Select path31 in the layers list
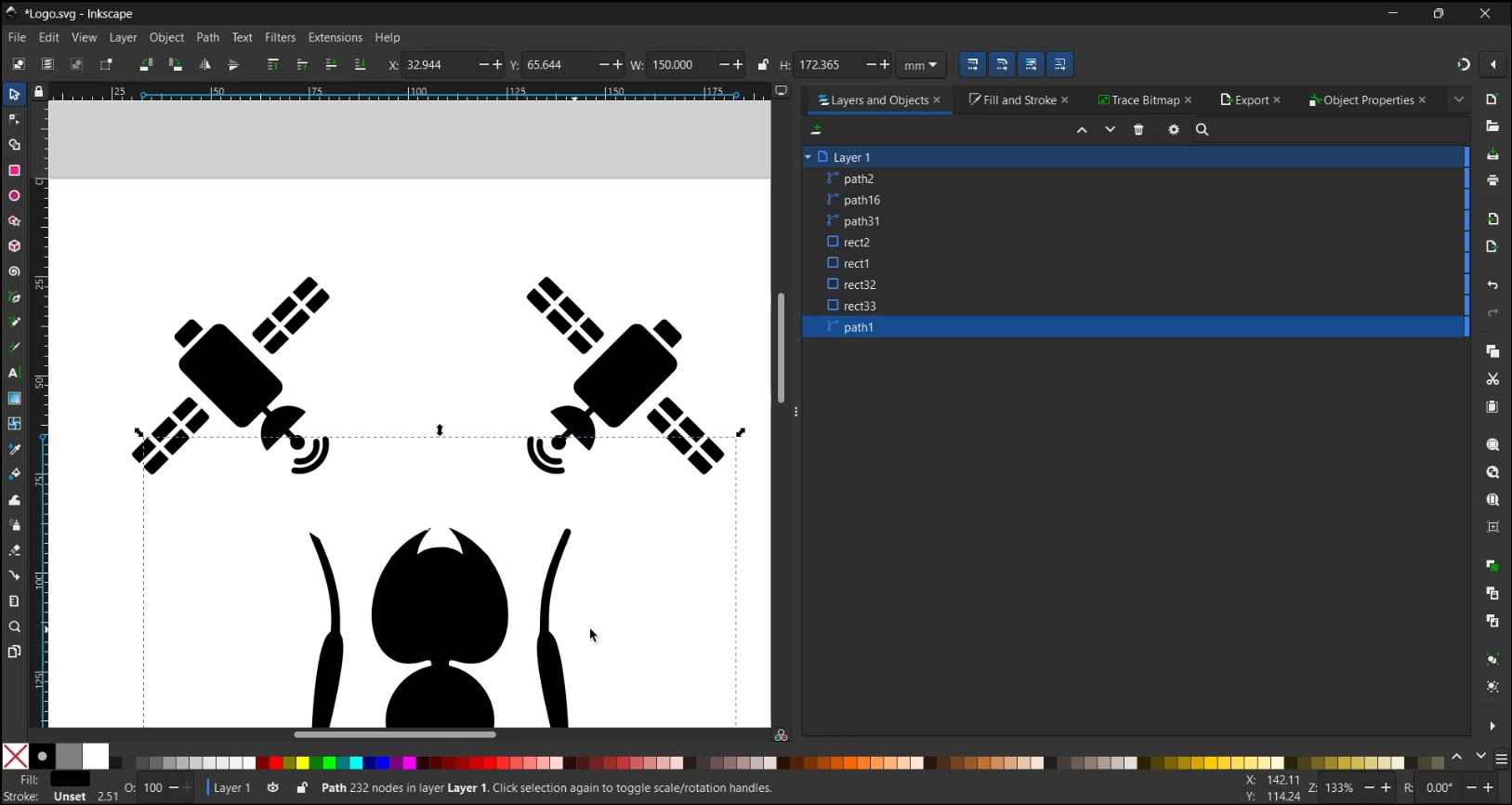The image size is (1512, 805). pyautogui.click(x=1134, y=221)
